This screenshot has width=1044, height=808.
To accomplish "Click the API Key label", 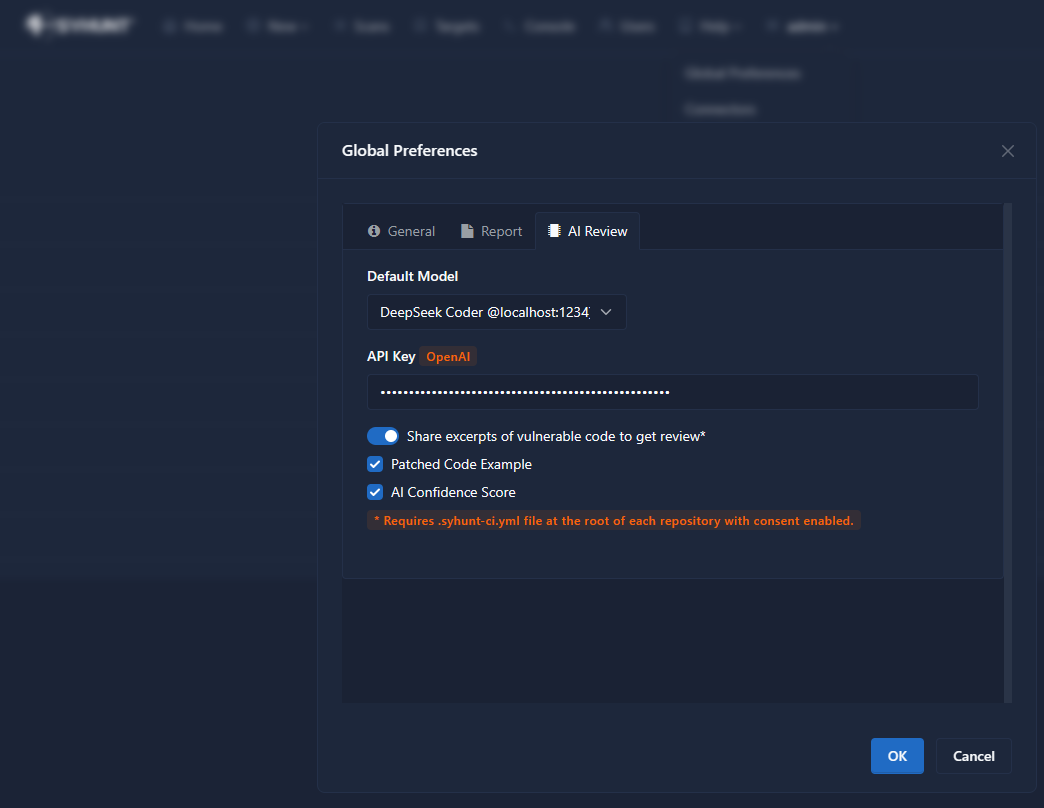I will coord(391,357).
